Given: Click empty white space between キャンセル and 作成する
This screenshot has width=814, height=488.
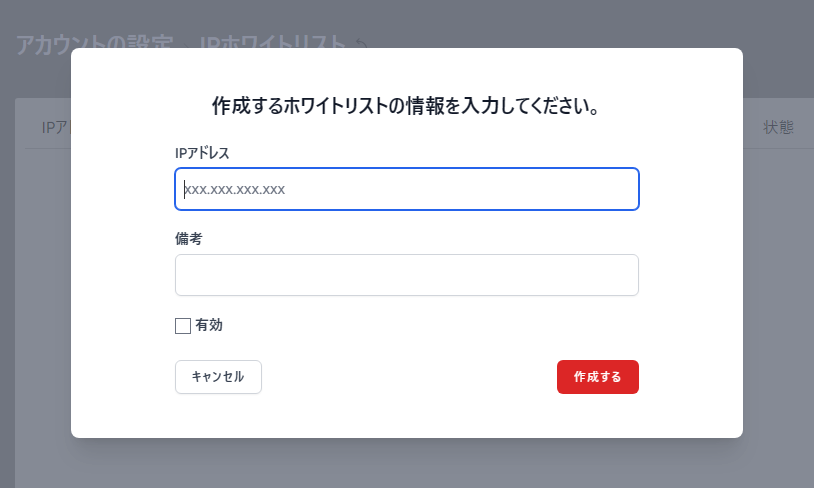Looking at the screenshot, I should 409,377.
